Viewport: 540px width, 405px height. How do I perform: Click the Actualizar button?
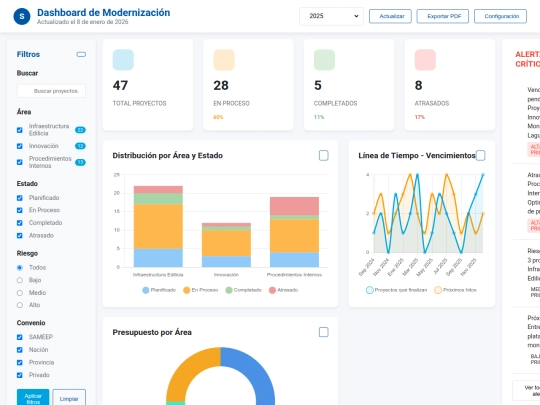click(x=390, y=16)
